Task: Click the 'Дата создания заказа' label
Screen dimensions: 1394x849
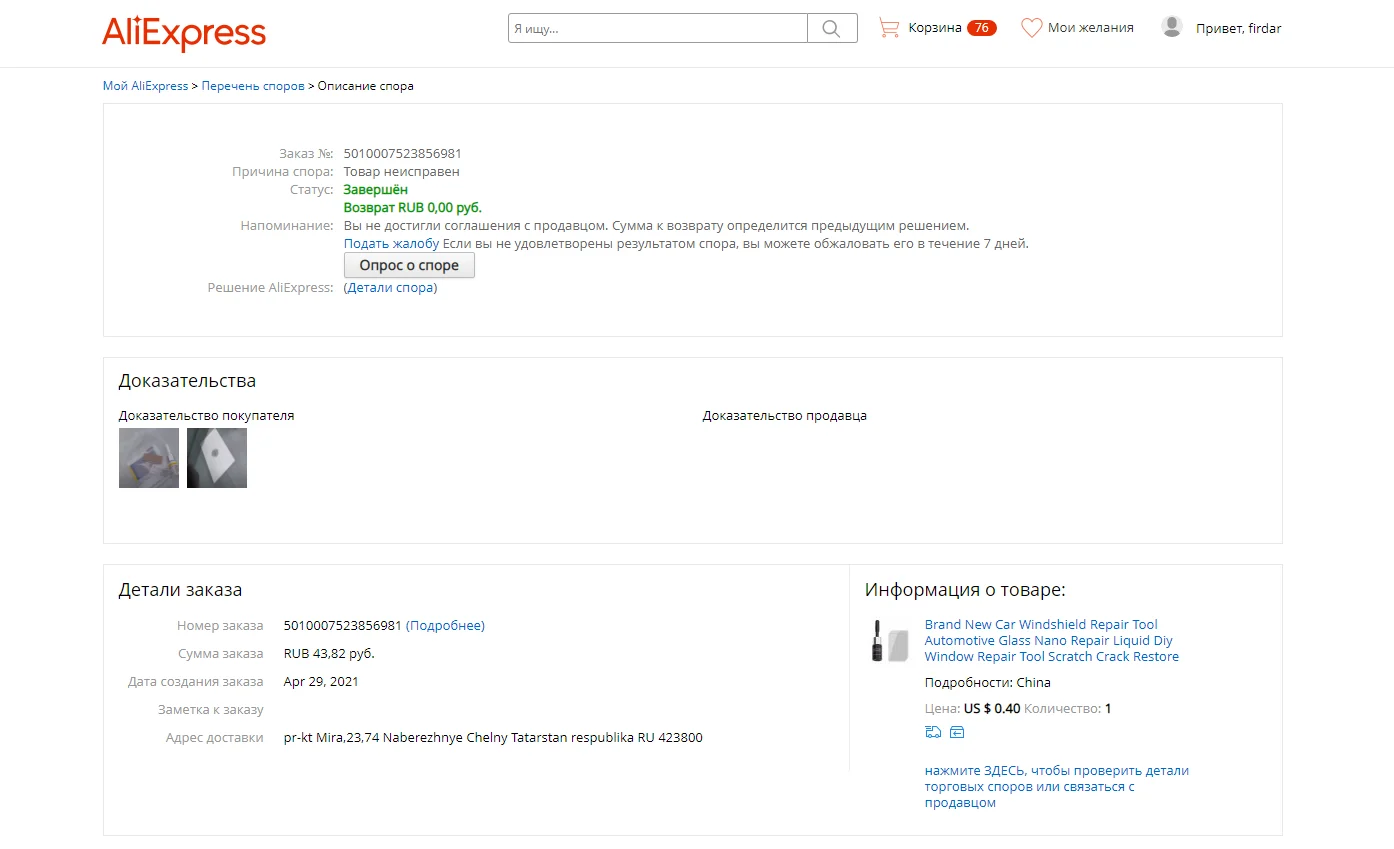Action: click(196, 682)
